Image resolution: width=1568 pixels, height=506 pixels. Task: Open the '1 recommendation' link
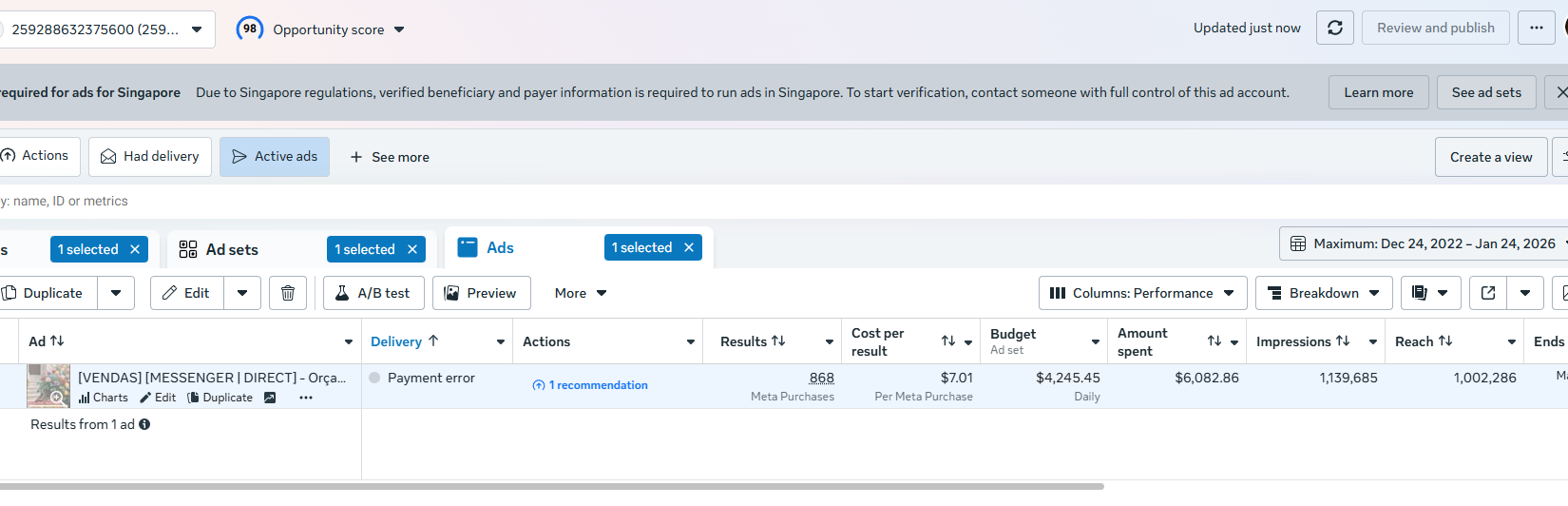[x=590, y=385]
